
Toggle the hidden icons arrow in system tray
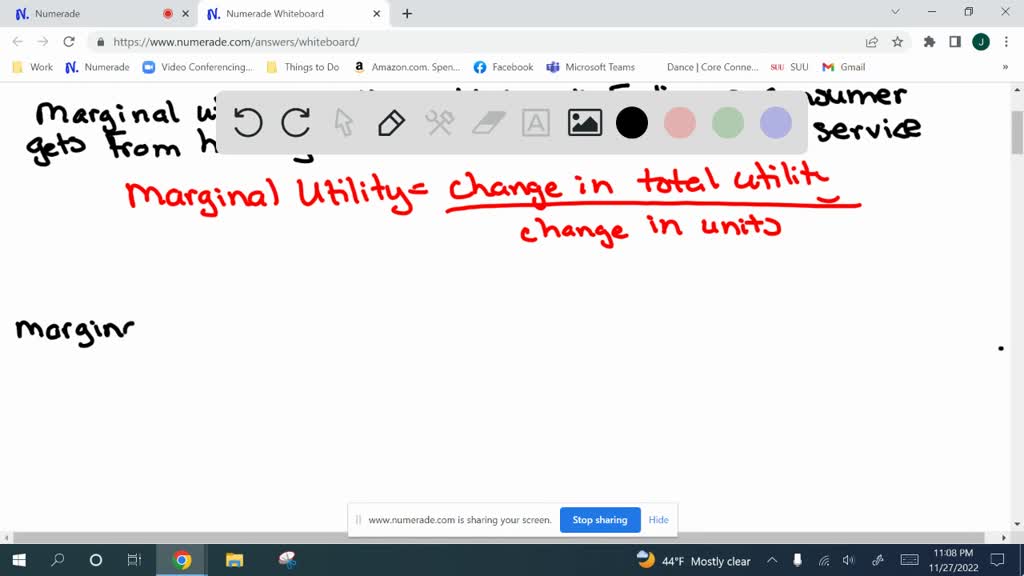(x=773, y=560)
